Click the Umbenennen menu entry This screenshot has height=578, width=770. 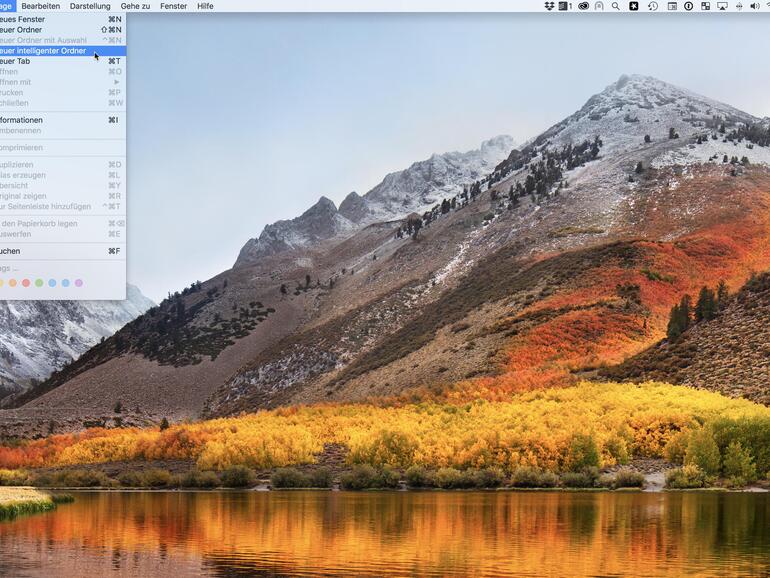coord(63,130)
